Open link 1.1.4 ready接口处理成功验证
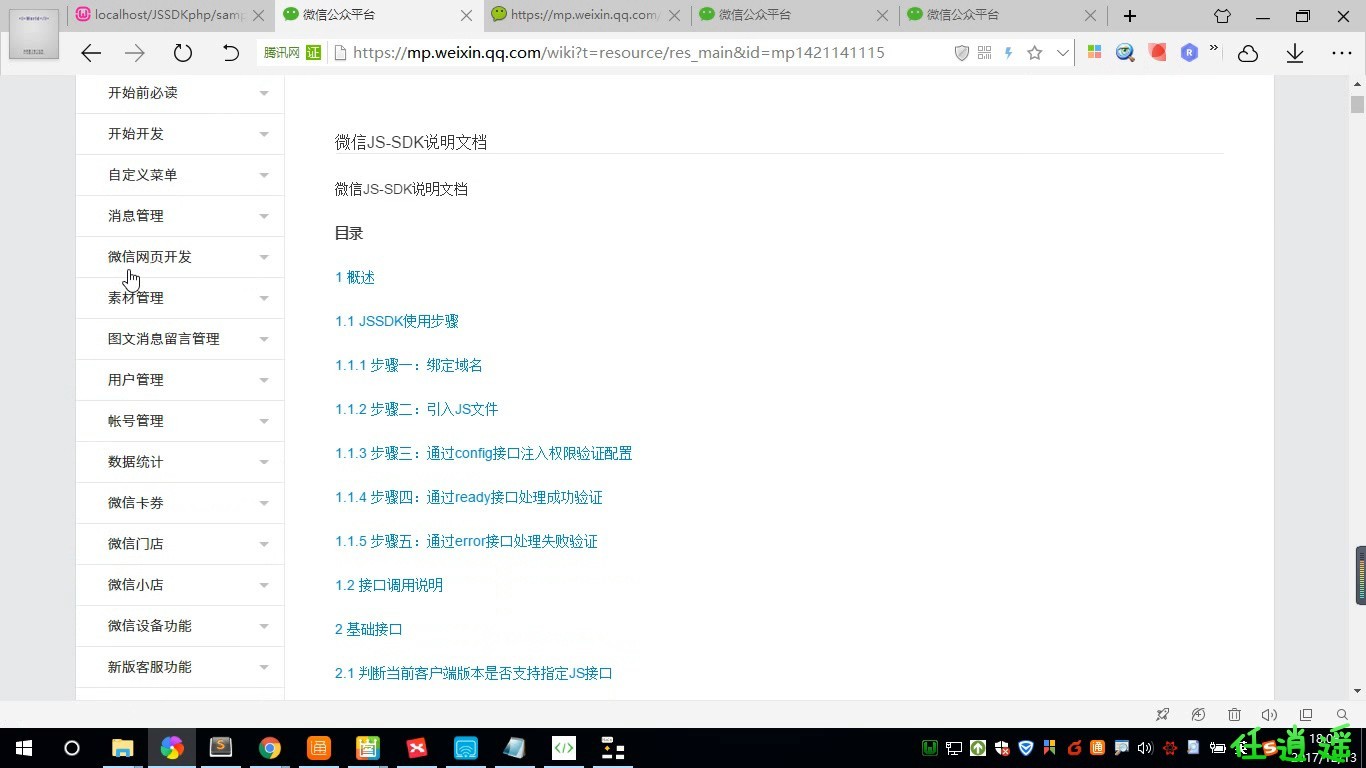The width and height of the screenshot is (1366, 768). tap(469, 497)
